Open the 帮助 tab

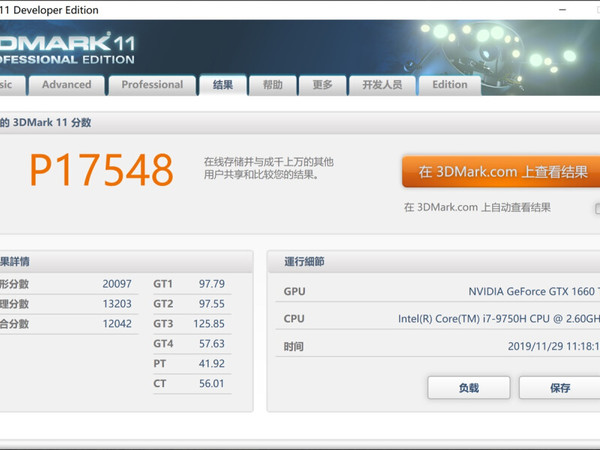273,85
